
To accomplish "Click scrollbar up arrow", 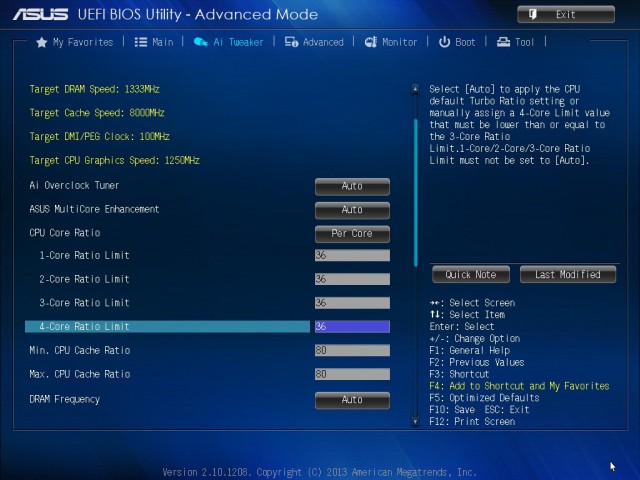I will [415, 89].
